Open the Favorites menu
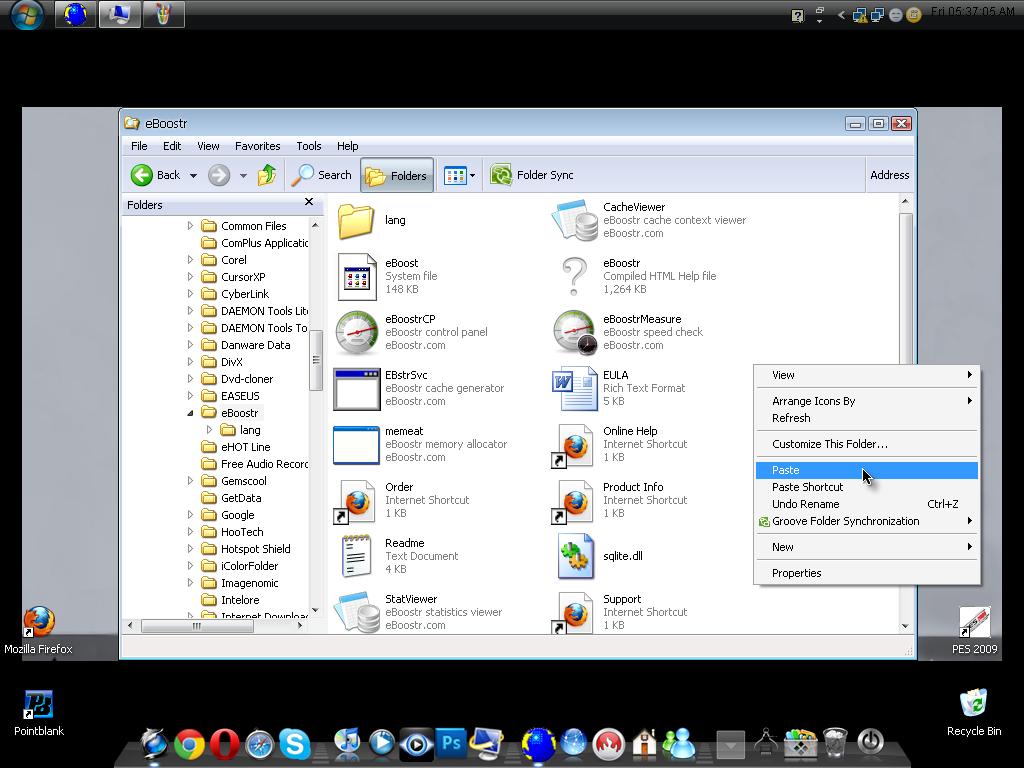 click(x=257, y=146)
